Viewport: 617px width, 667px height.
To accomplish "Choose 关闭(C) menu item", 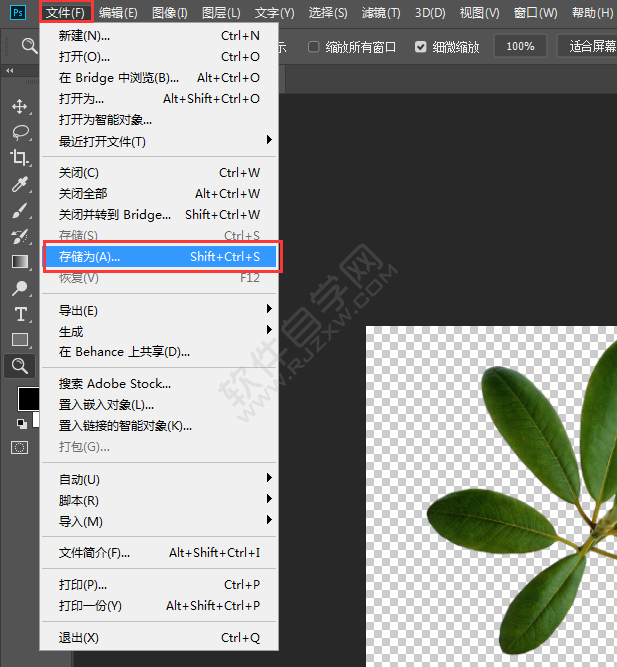I will (x=159, y=173).
